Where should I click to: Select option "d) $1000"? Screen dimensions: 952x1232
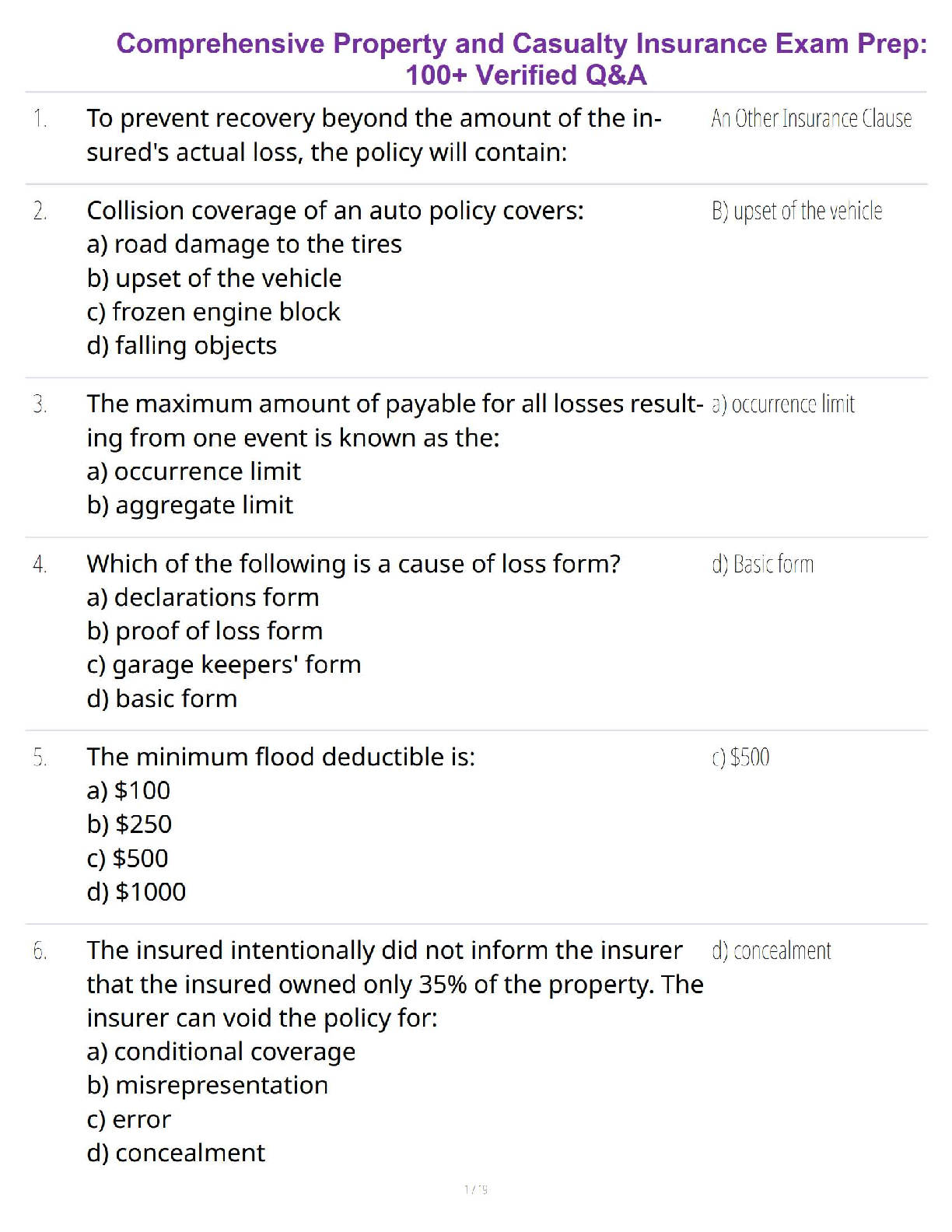coord(136,892)
